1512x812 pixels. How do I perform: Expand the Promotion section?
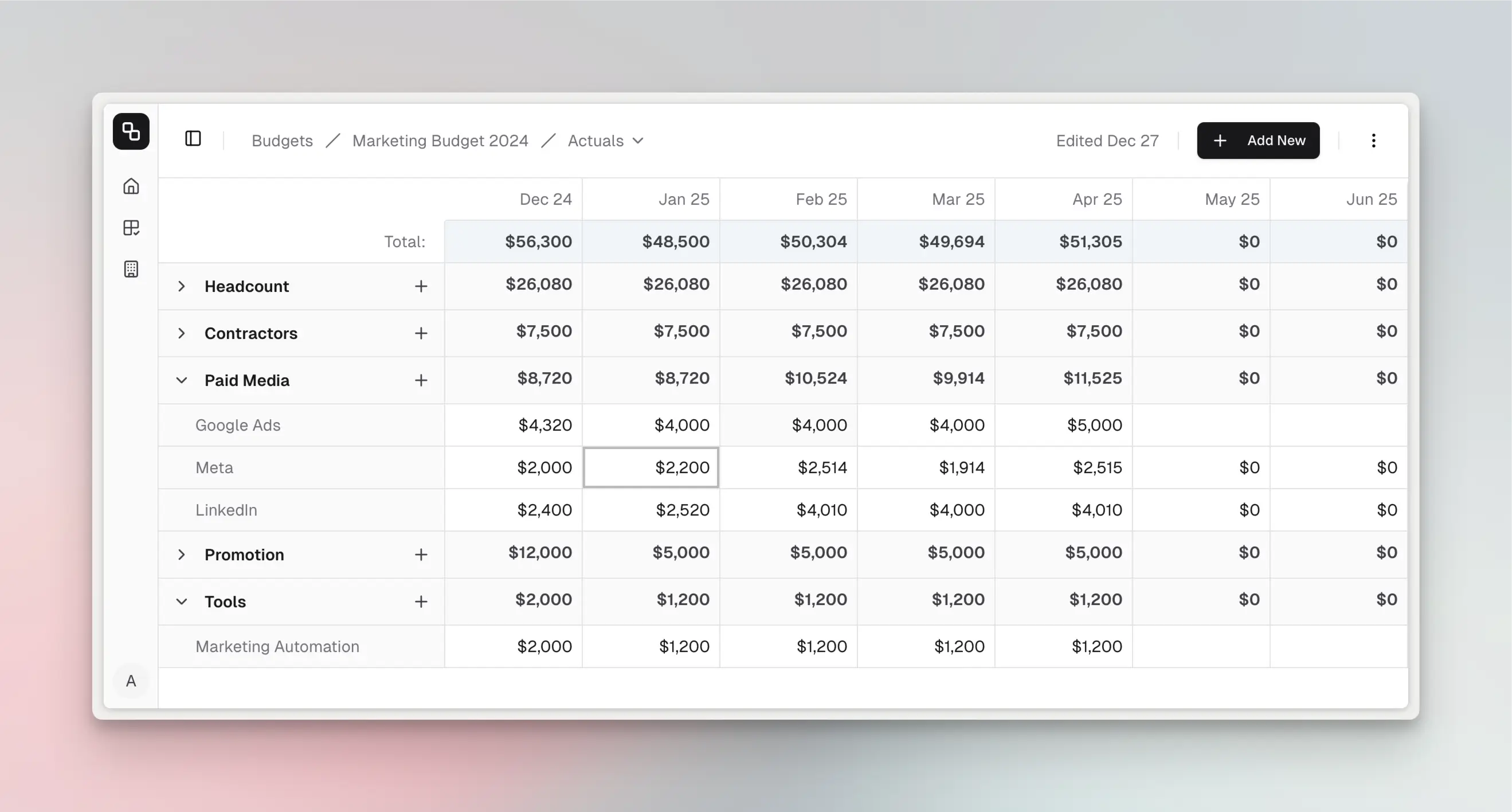pos(181,555)
